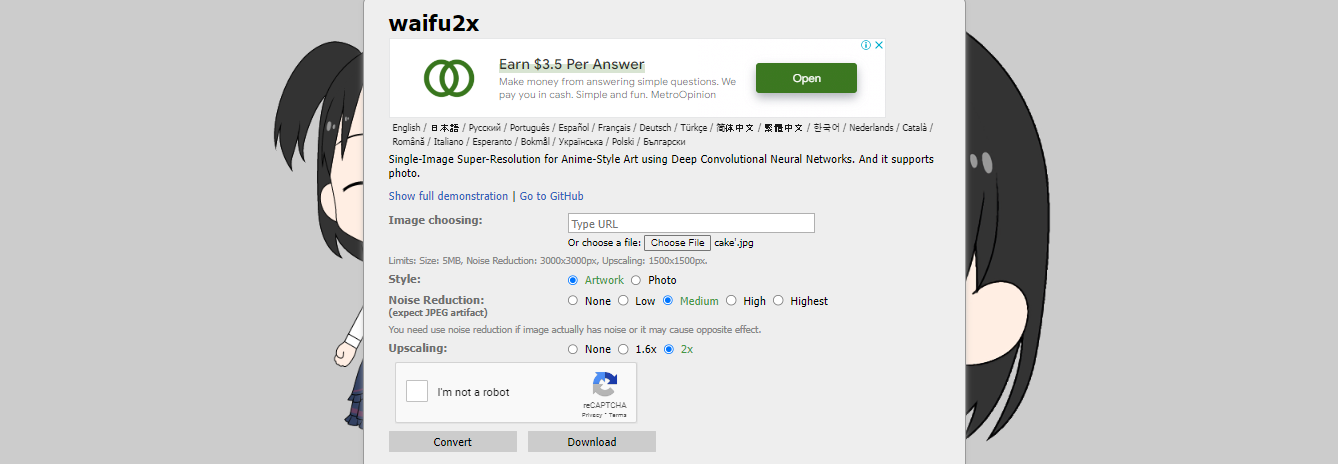1338x464 pixels.
Task: Open the Show full demonstration link
Action: (x=448, y=196)
